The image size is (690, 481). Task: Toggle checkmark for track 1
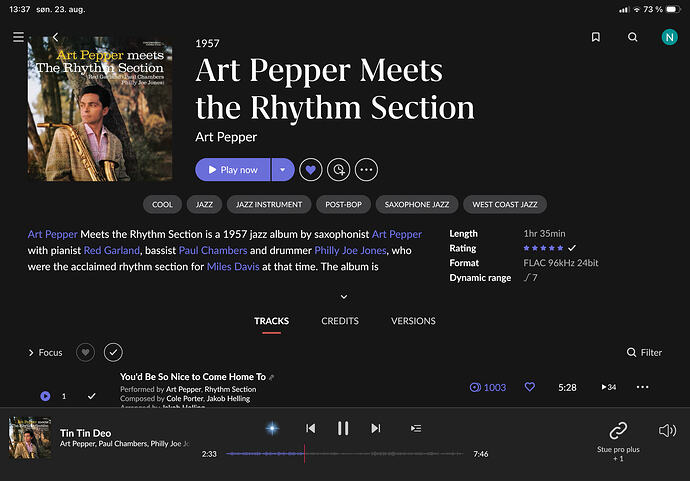click(92, 396)
